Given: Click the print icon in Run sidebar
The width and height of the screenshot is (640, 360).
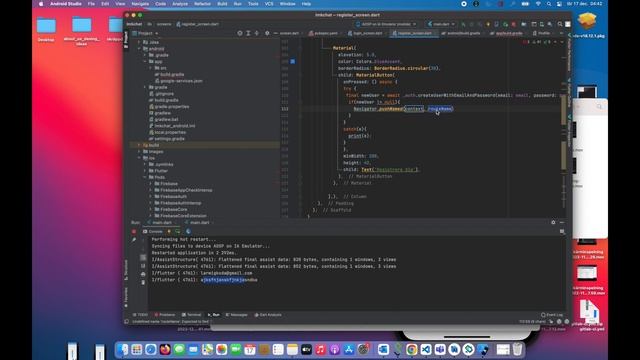Looking at the screenshot, I should point(143,274).
